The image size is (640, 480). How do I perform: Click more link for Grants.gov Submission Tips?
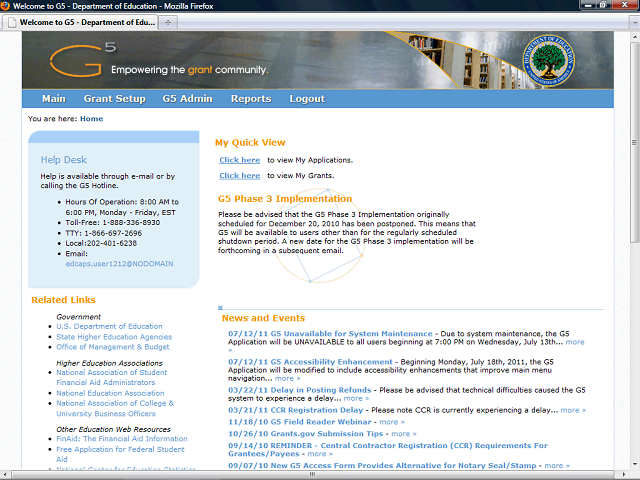(x=404, y=434)
